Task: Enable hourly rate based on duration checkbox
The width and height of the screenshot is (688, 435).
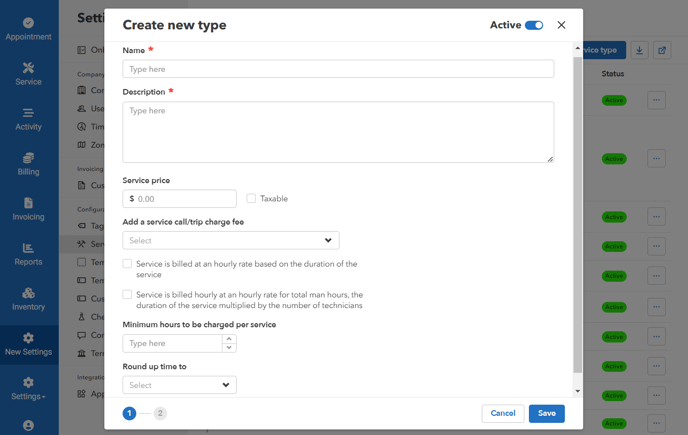Action: tap(127, 264)
